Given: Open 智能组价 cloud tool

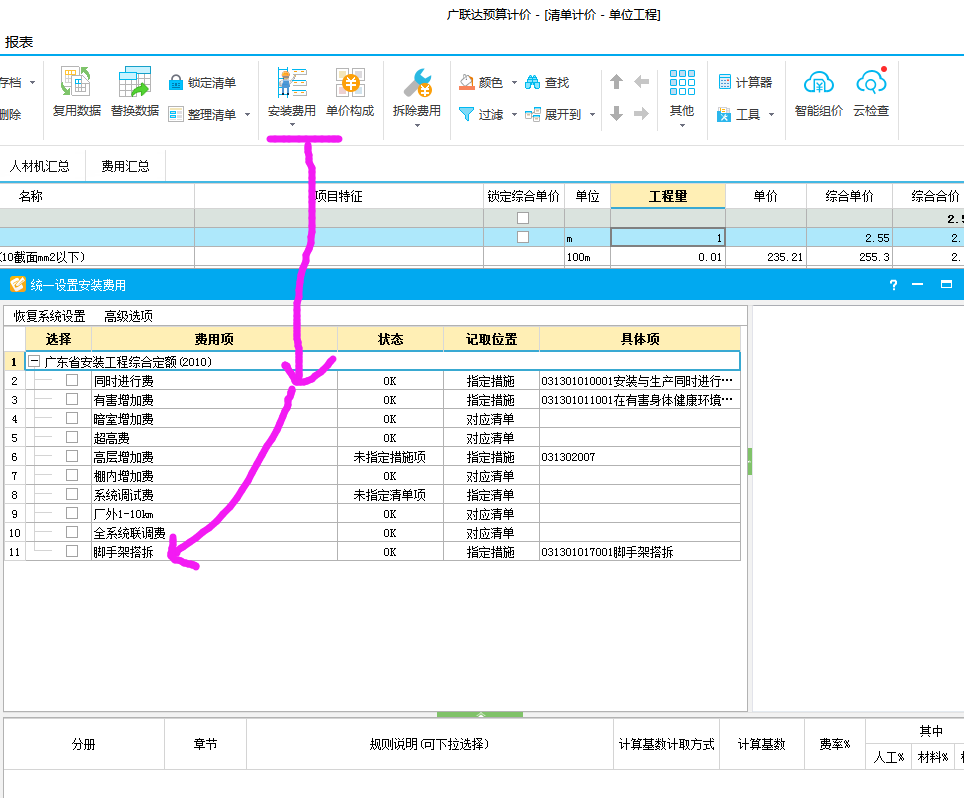Looking at the screenshot, I should coord(818,92).
